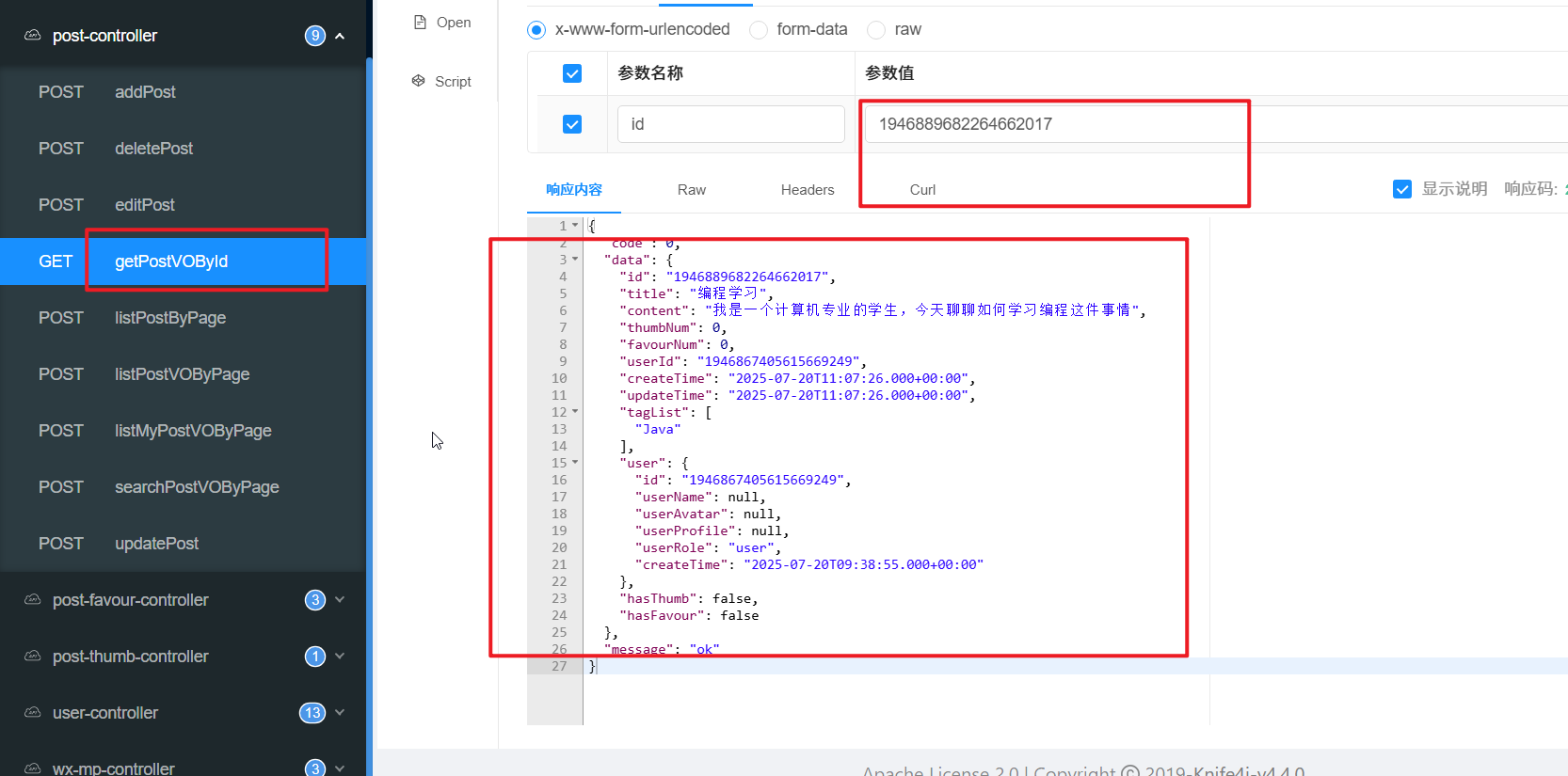Click the post-thumb-controller cloud icon
The height and width of the screenshot is (776, 1568).
[33, 656]
